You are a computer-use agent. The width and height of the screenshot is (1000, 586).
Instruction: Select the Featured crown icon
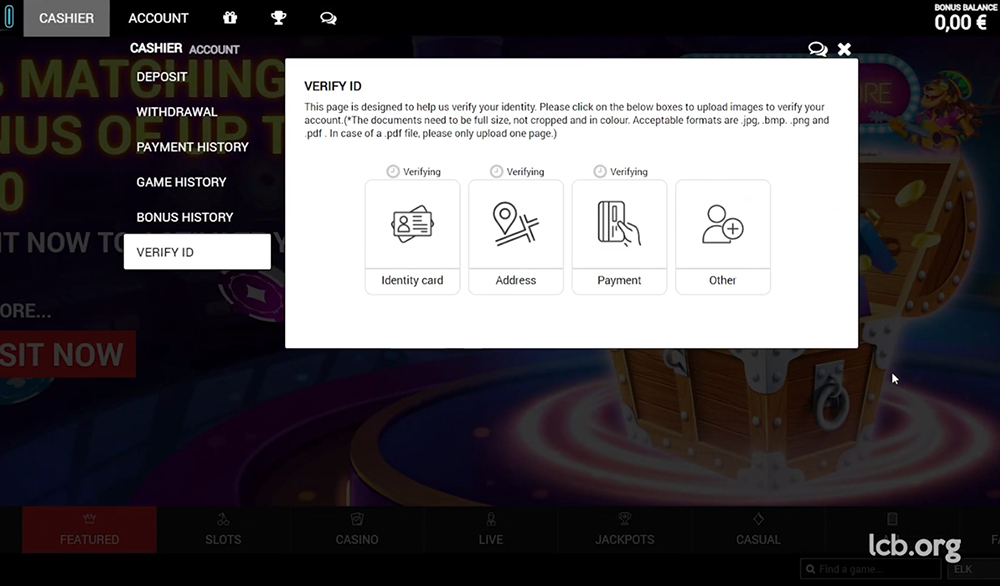[89, 519]
